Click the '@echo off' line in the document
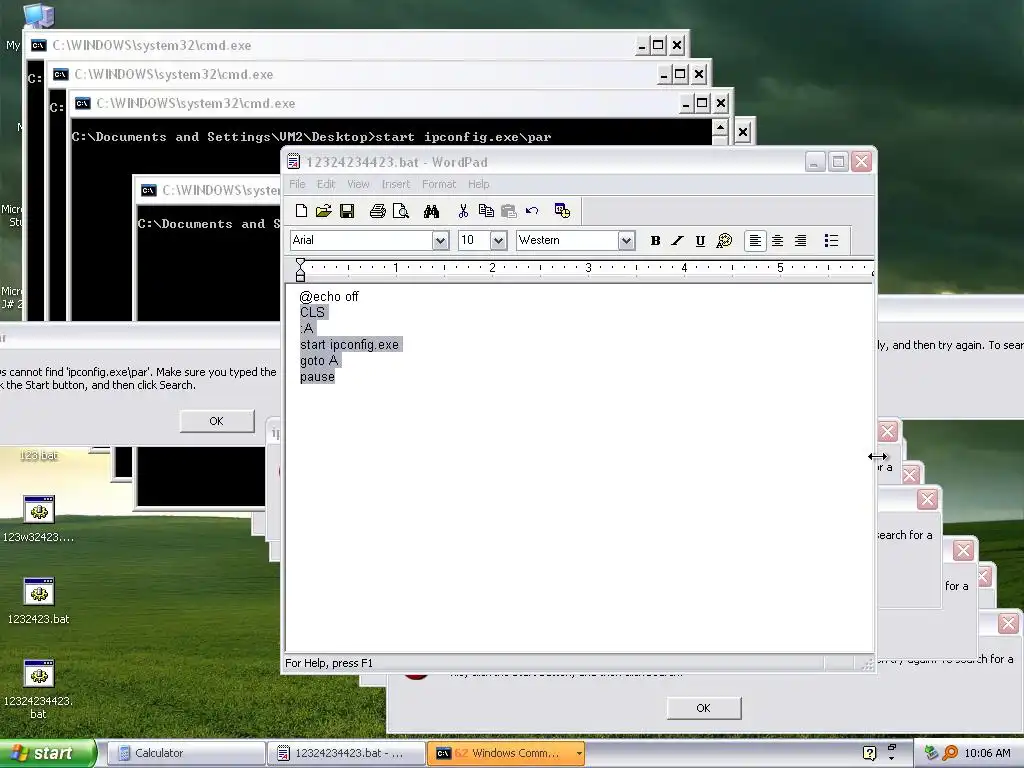The image size is (1024, 768). [329, 296]
